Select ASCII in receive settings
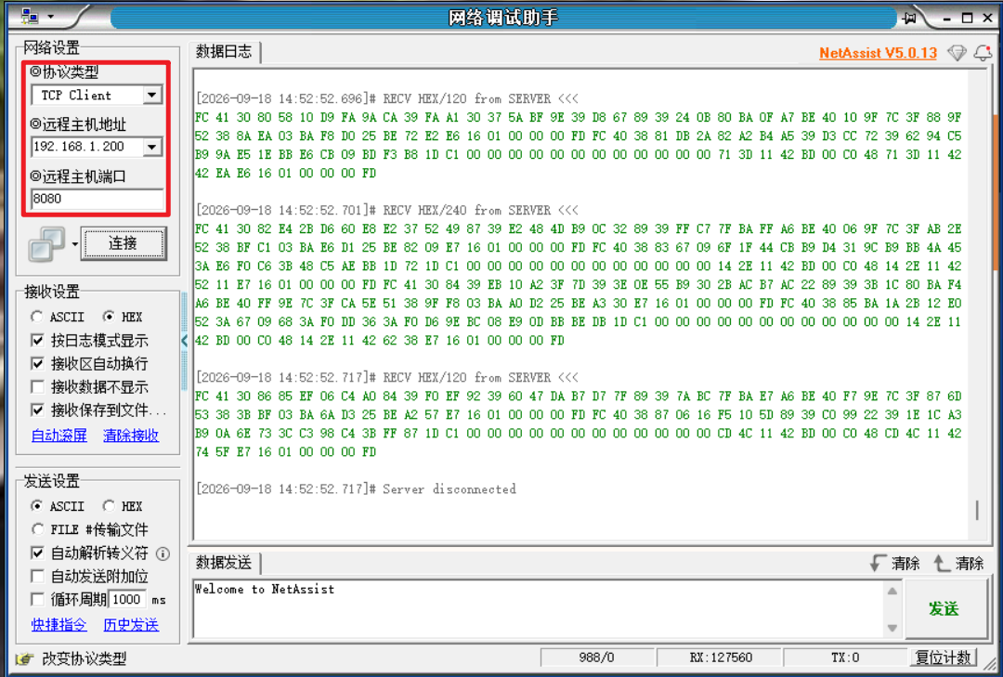 tap(58, 317)
